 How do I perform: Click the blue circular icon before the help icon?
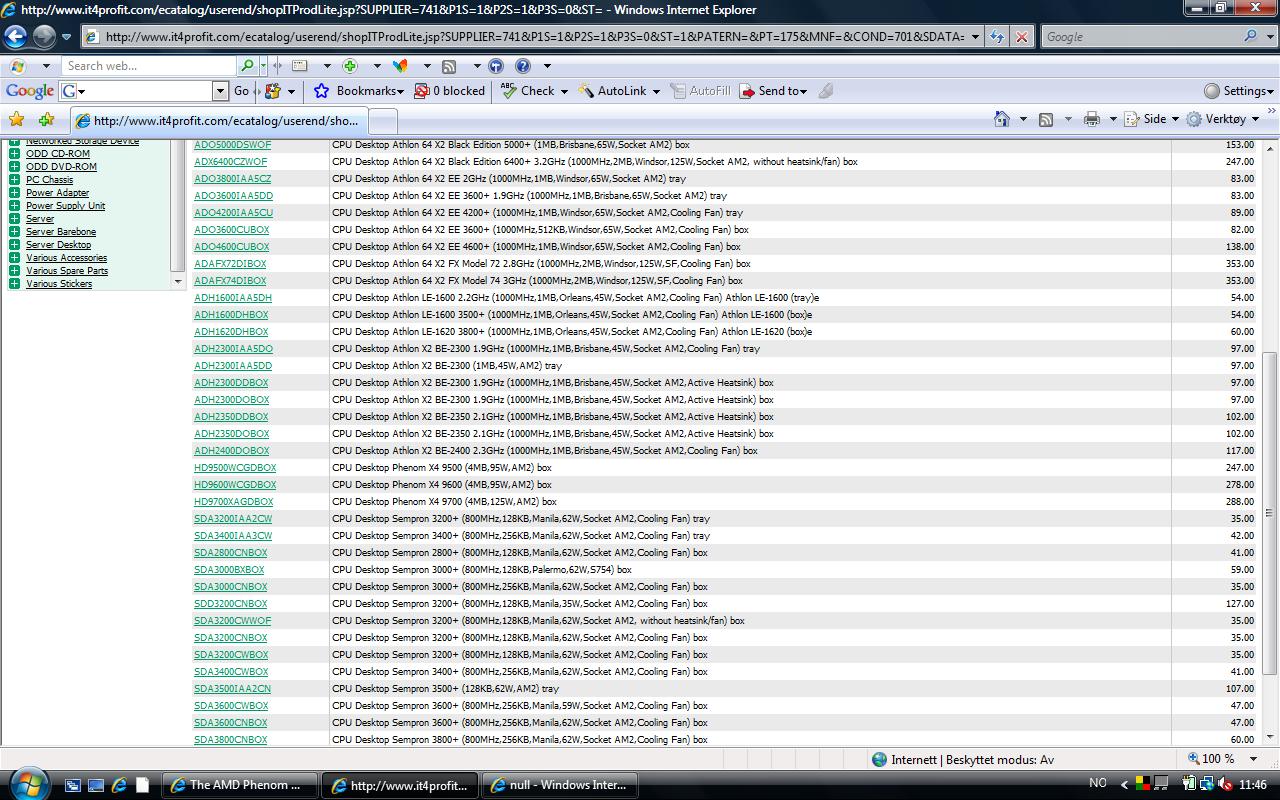[x=496, y=66]
